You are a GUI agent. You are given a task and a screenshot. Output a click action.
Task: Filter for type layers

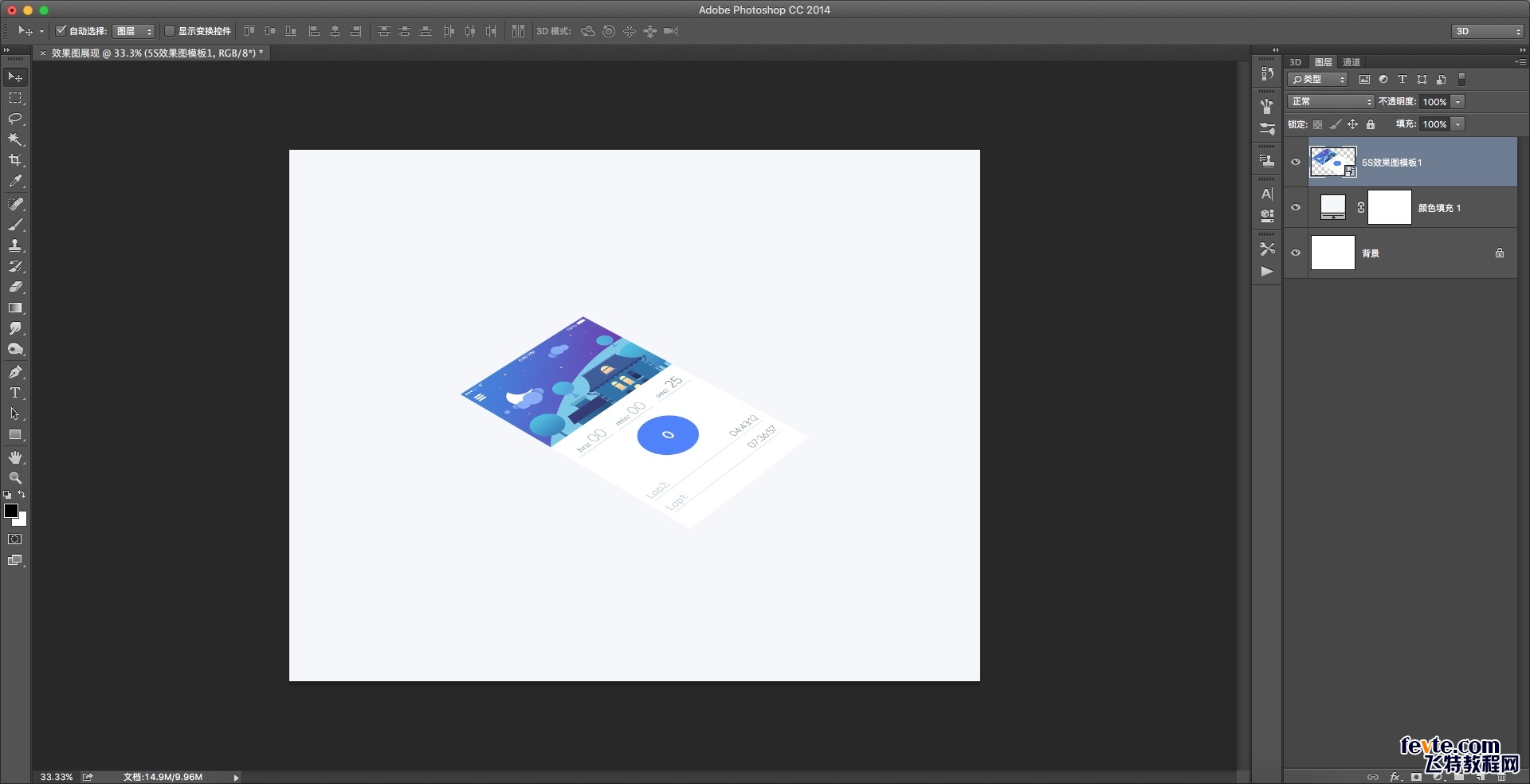1402,80
